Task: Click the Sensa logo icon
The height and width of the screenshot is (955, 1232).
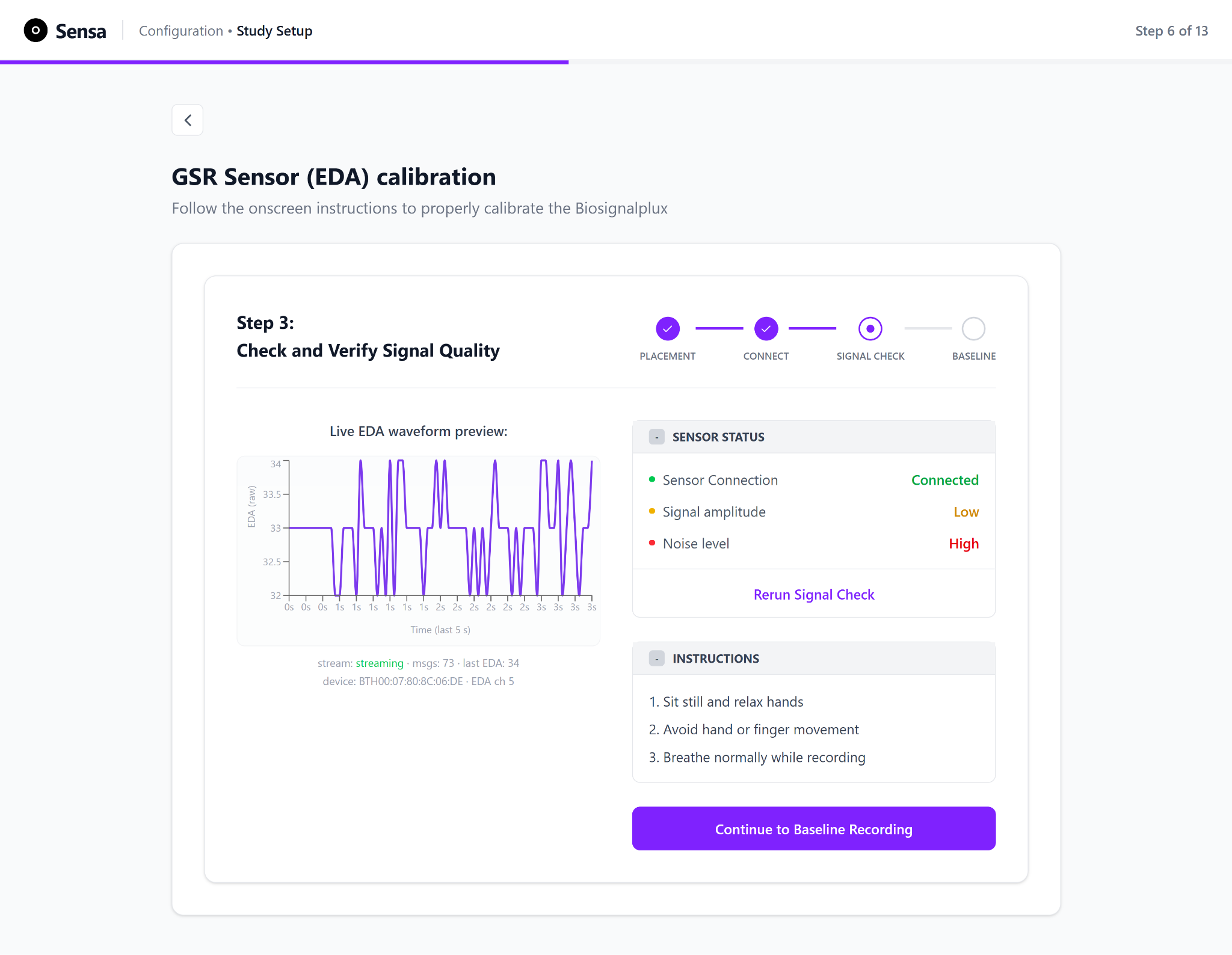Action: [x=35, y=30]
